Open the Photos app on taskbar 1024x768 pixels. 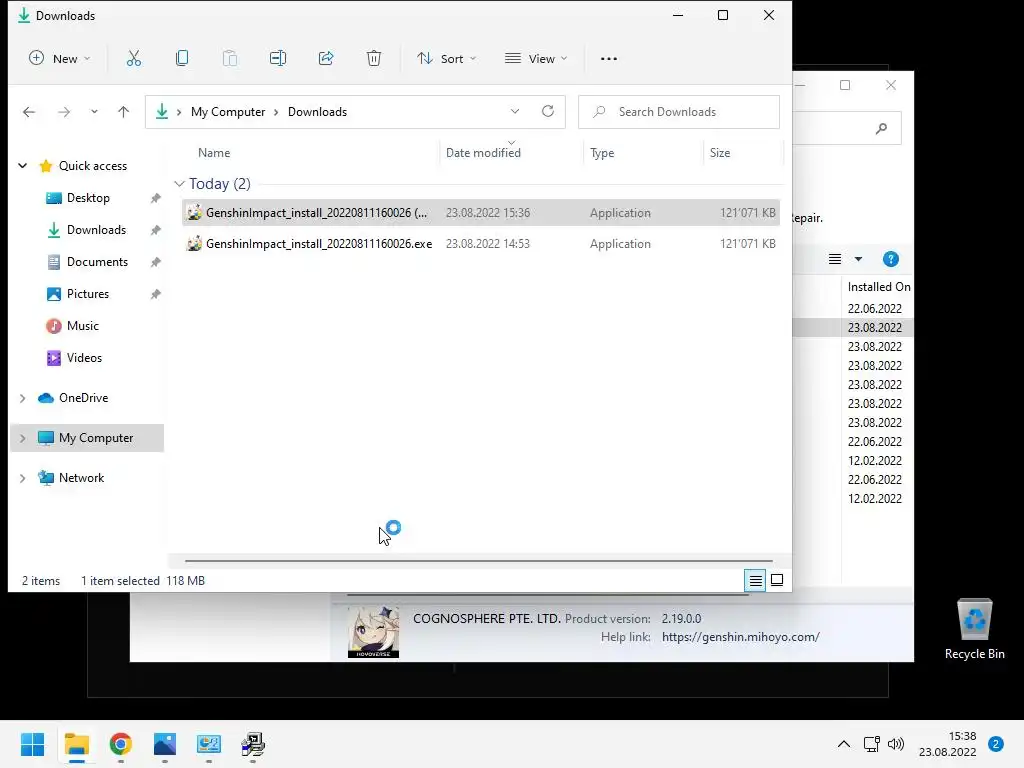(165, 744)
